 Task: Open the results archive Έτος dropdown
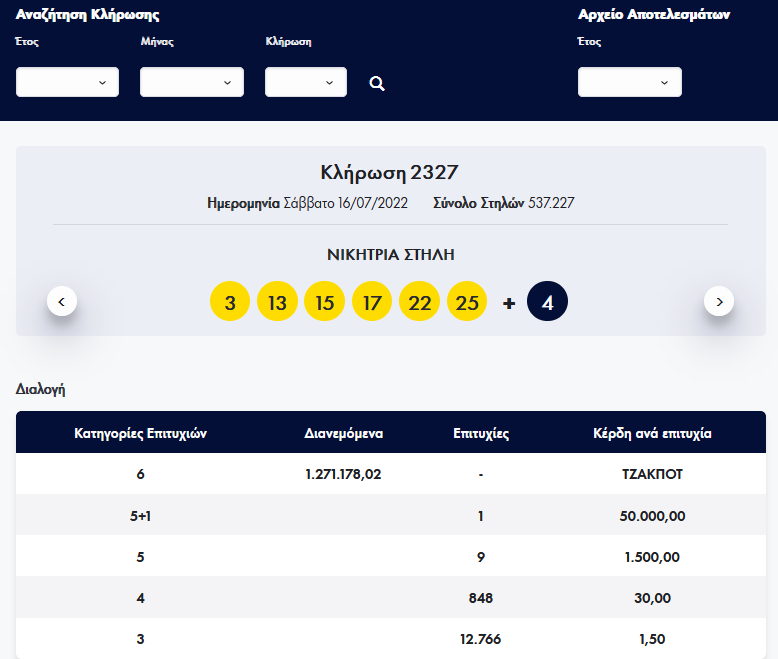[630, 82]
